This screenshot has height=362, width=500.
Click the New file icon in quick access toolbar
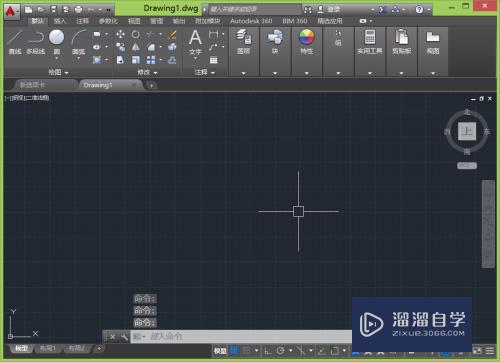[28, 9]
